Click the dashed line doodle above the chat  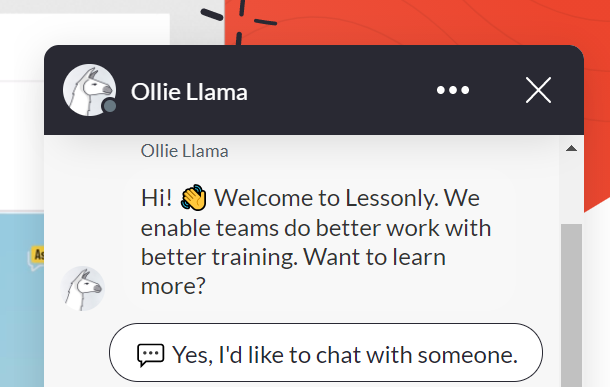(239, 21)
